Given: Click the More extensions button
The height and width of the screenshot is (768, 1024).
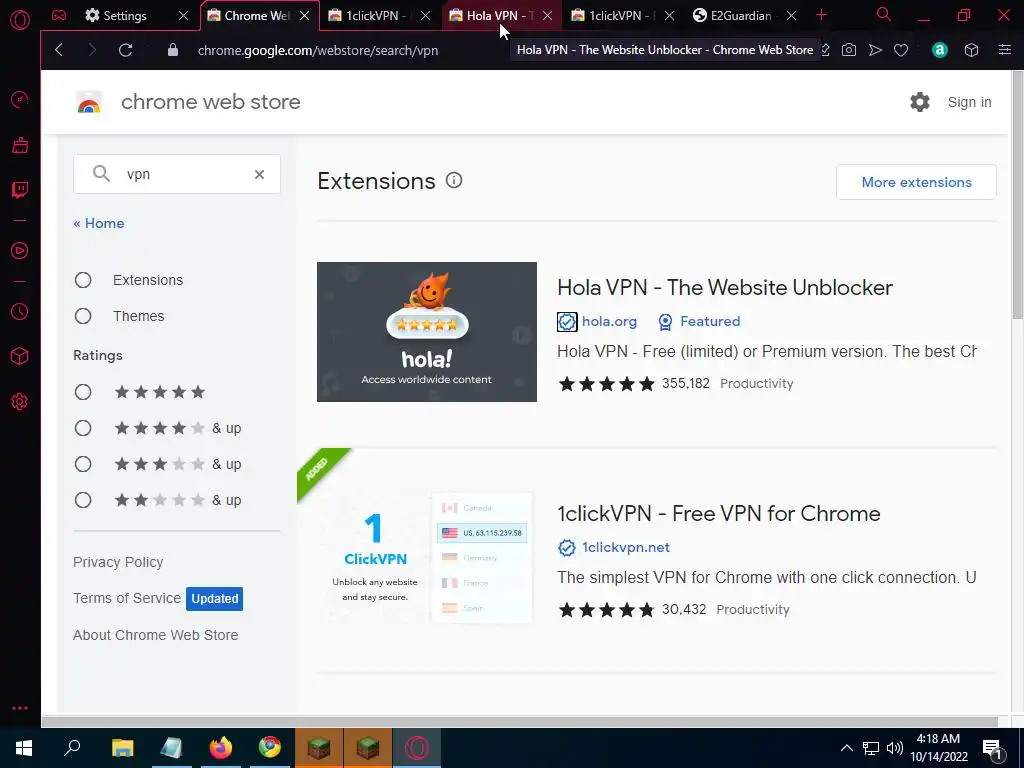Looking at the screenshot, I should click(916, 182).
